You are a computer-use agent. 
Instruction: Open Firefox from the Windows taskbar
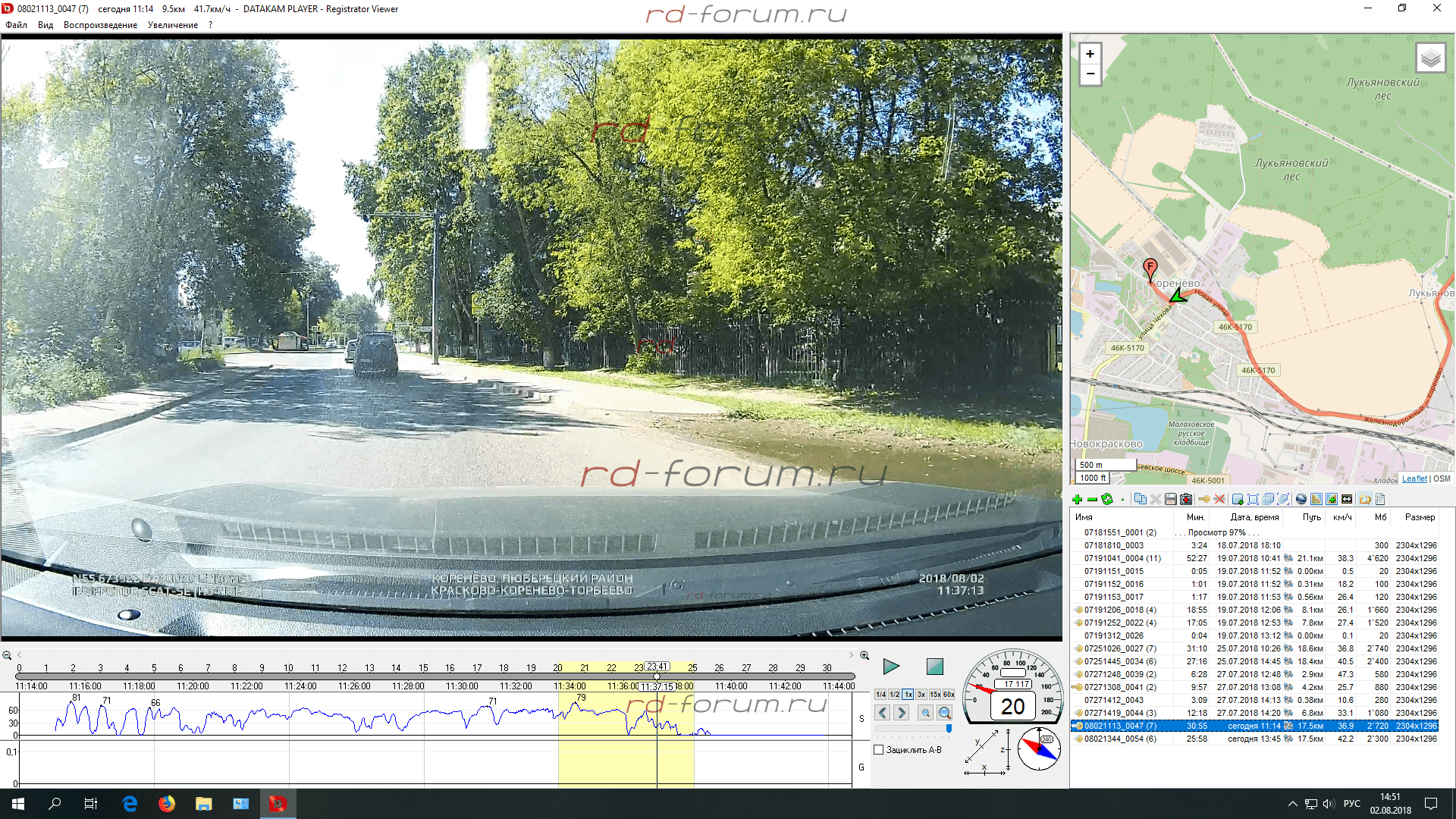coord(167,804)
